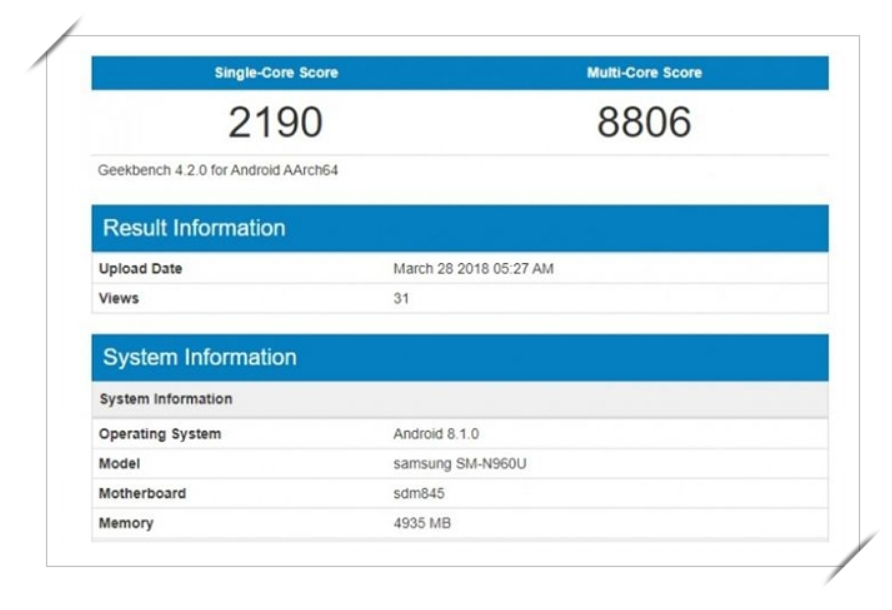Click the blue System Information heading
Screen dimensions: 892x610
[x=200, y=357]
